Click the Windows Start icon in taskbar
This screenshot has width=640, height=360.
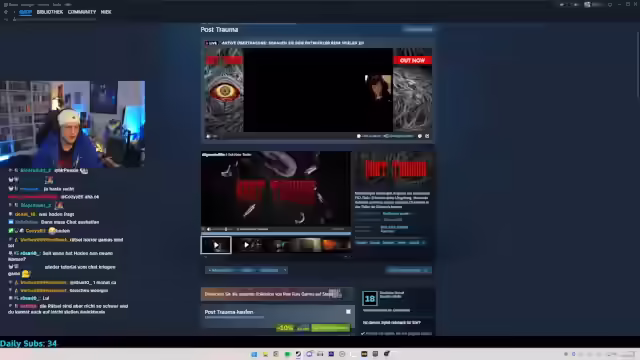254,354
